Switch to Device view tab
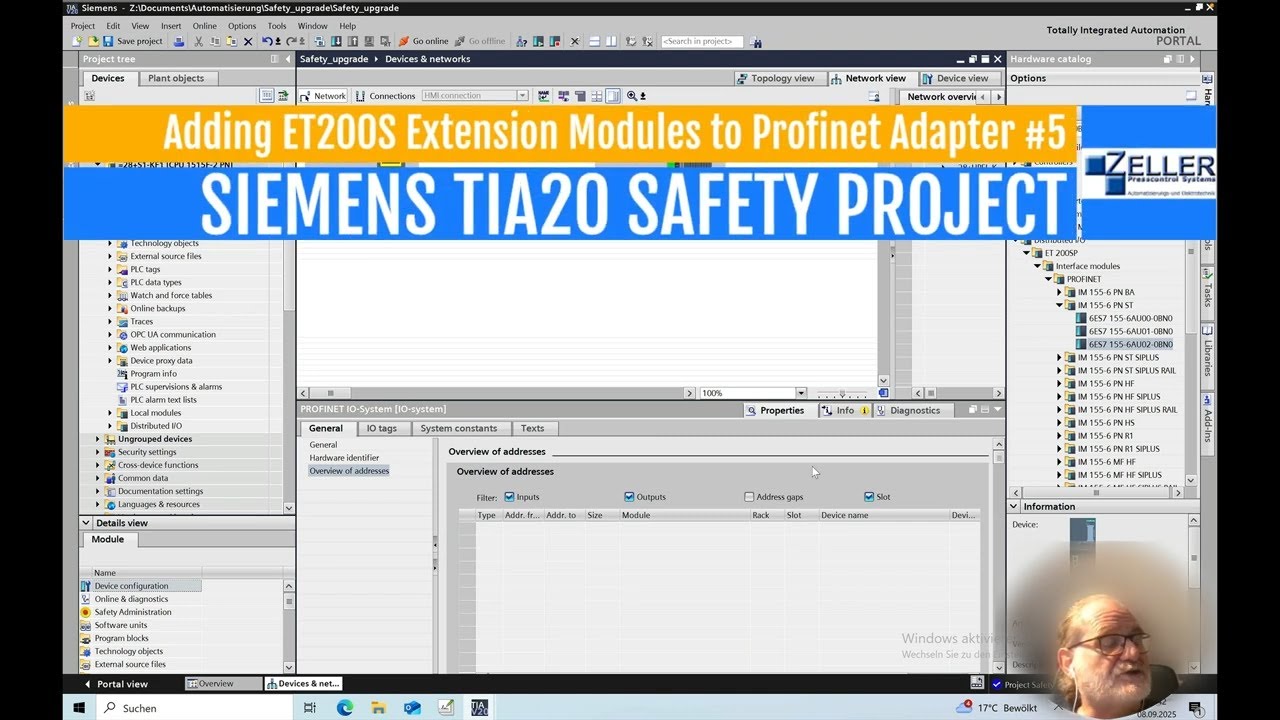This screenshot has height=720, width=1280. tap(955, 78)
